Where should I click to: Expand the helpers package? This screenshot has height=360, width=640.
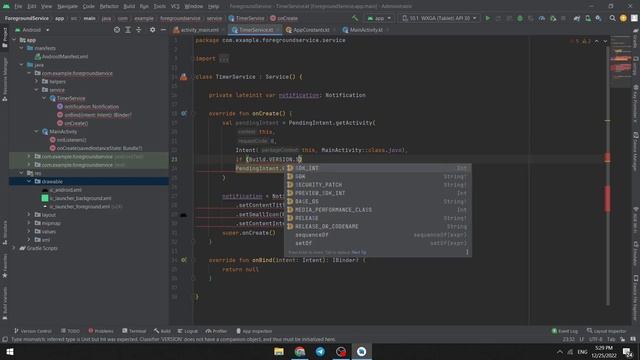point(36,82)
